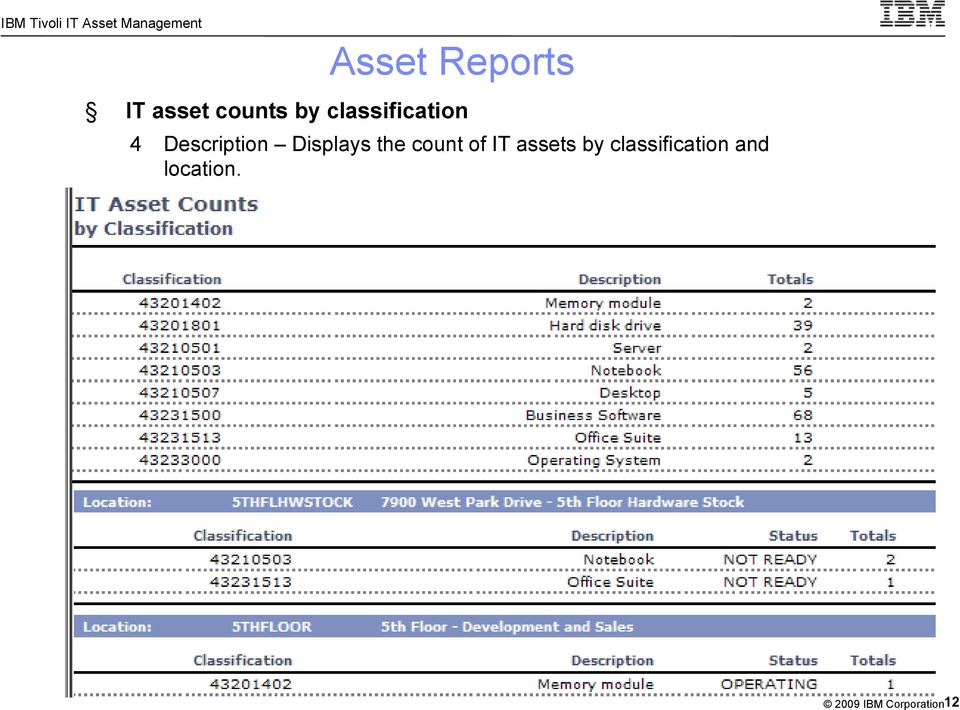Click 'Memory module' description in top table
Screen dimensions: 960x710
click(x=603, y=303)
